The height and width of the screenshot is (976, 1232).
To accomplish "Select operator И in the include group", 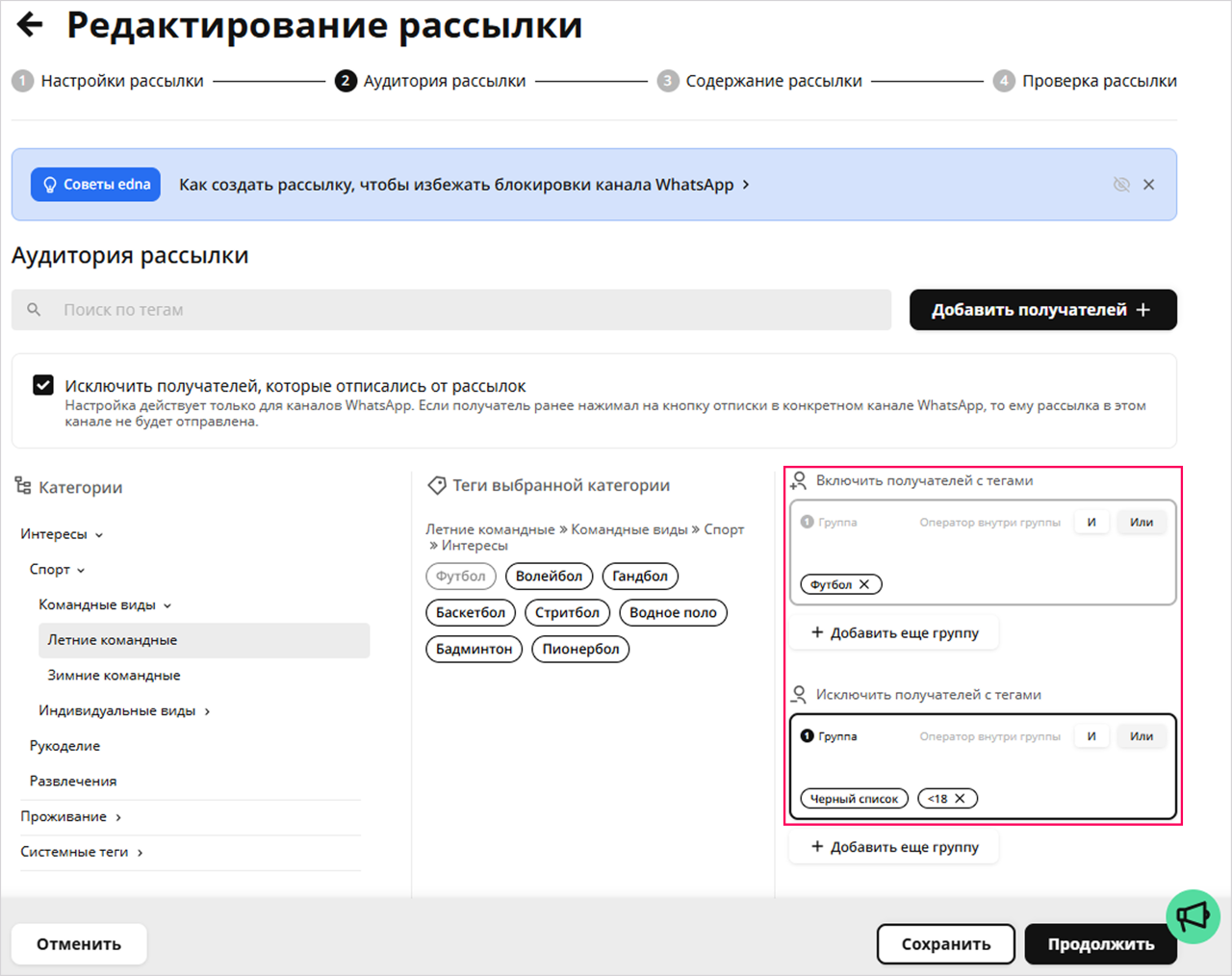I will (1091, 523).
